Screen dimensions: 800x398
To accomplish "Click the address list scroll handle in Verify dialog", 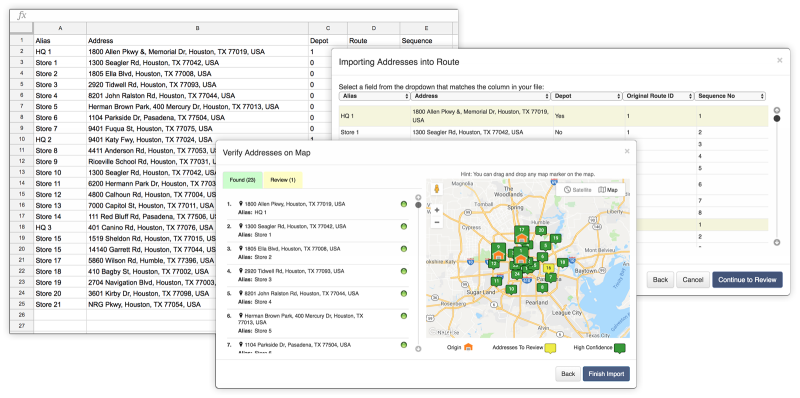I will (418, 205).
